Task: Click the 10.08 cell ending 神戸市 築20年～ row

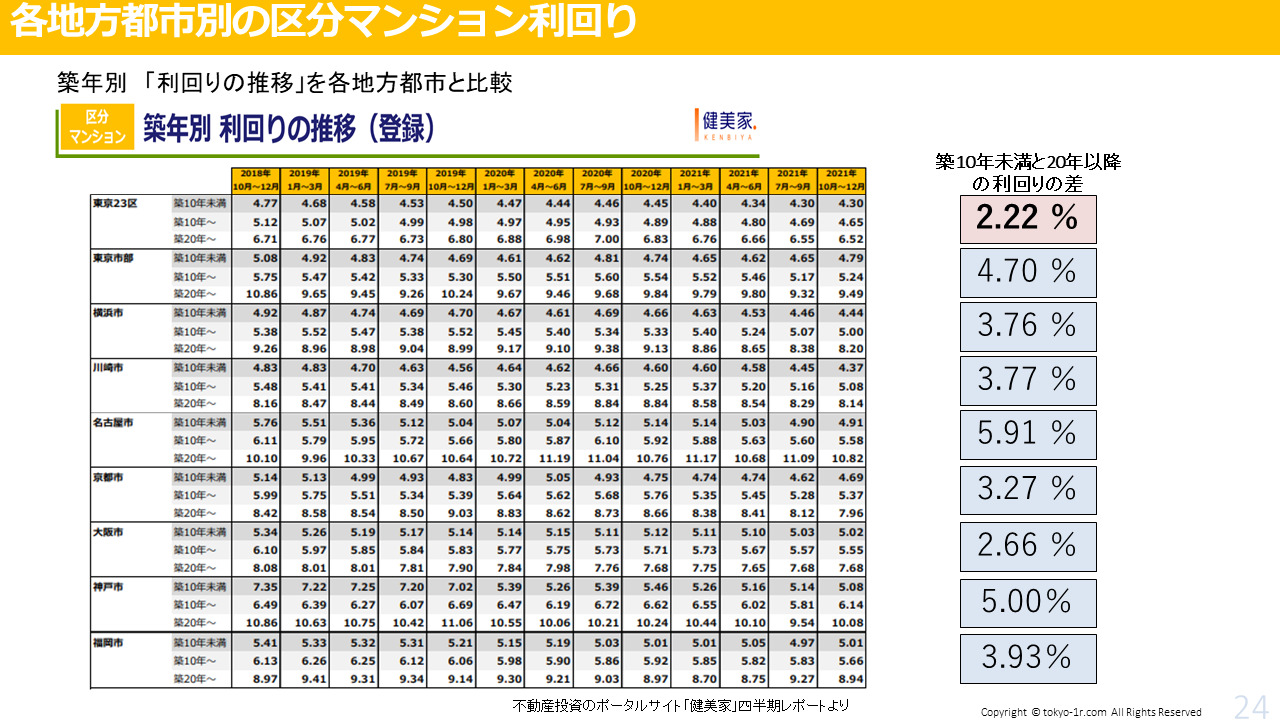Action: click(848, 624)
